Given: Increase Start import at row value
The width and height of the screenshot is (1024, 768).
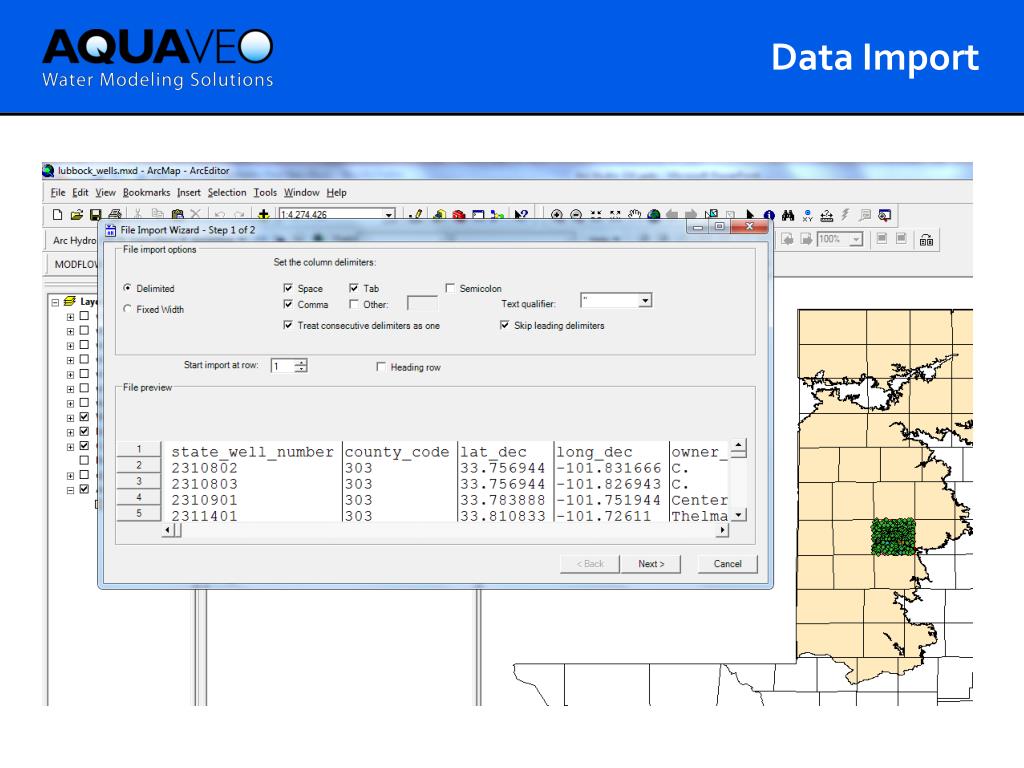Looking at the screenshot, I should 301,362.
